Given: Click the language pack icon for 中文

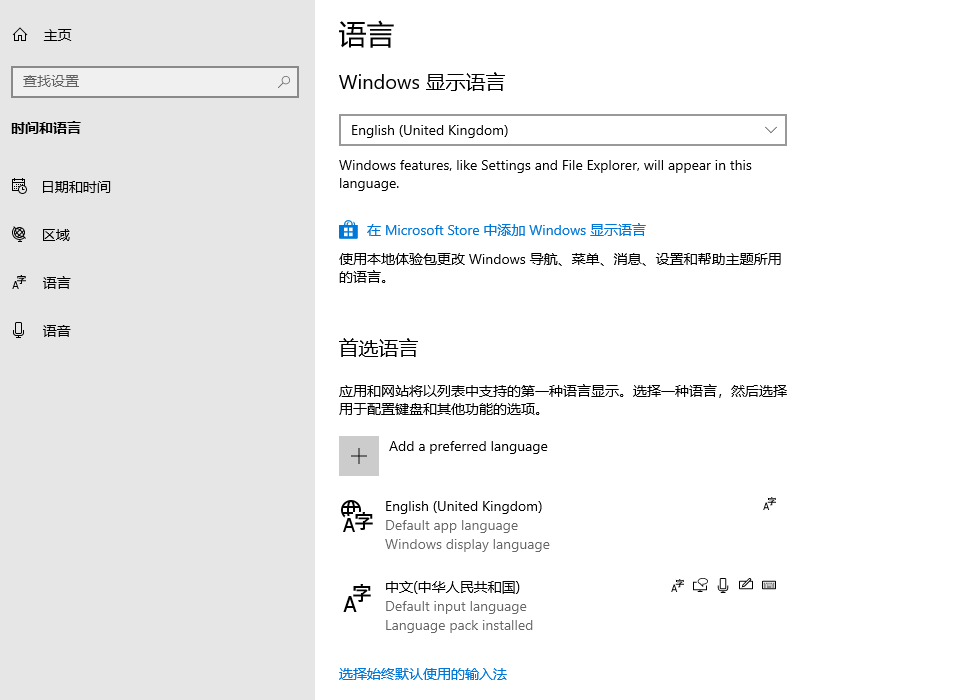Looking at the screenshot, I should 676,585.
